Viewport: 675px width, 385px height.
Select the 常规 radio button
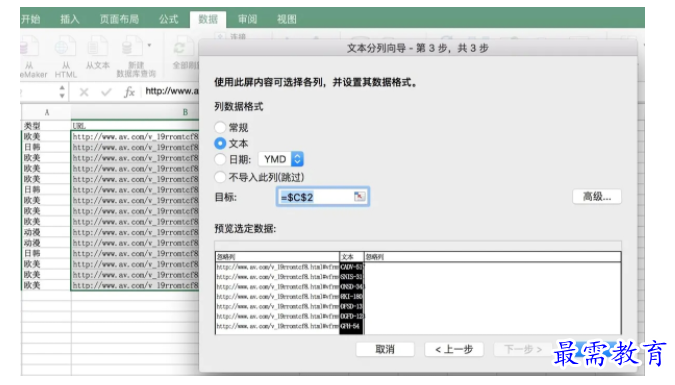pos(220,127)
